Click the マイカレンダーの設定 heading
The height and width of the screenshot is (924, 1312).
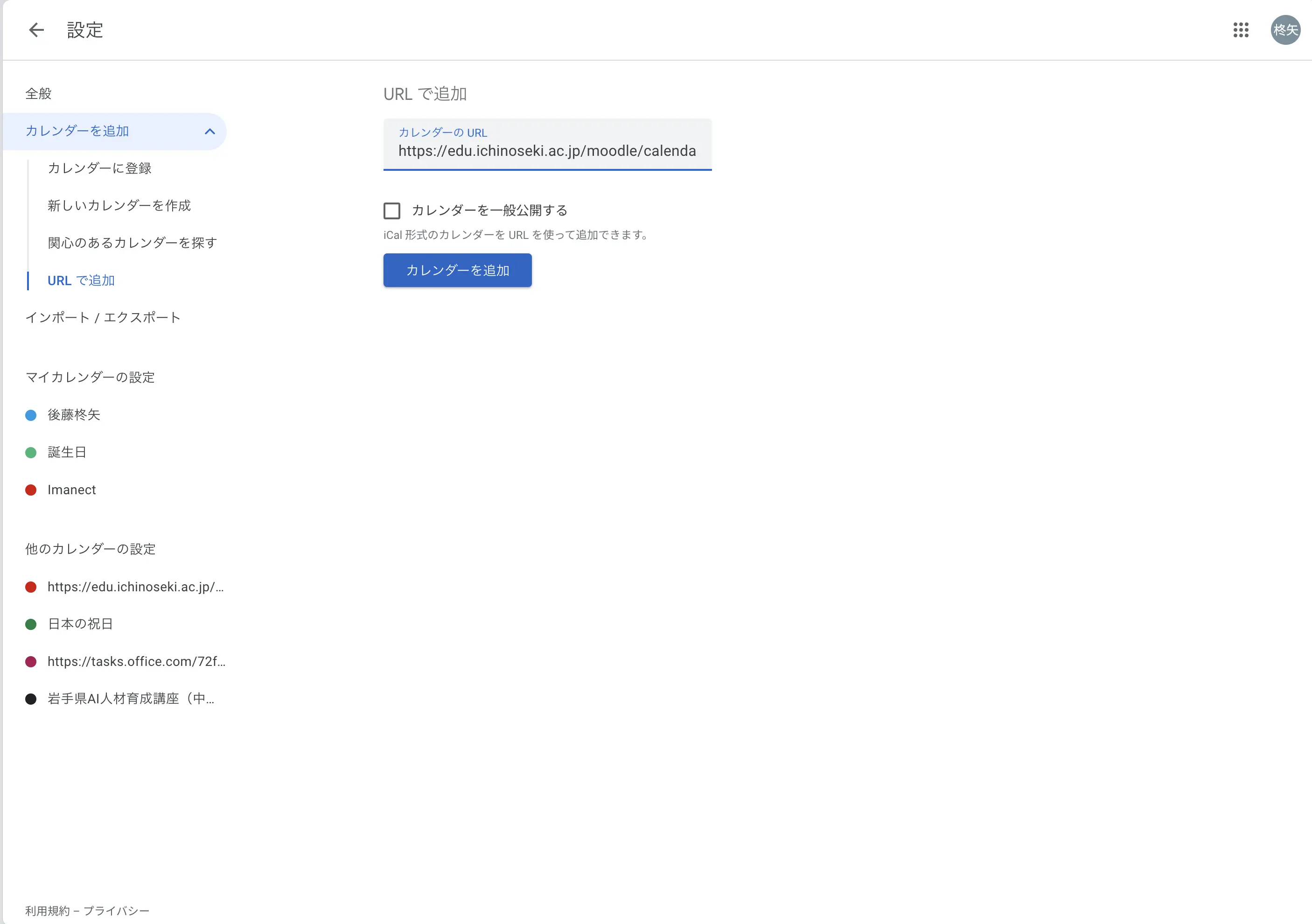click(x=91, y=378)
